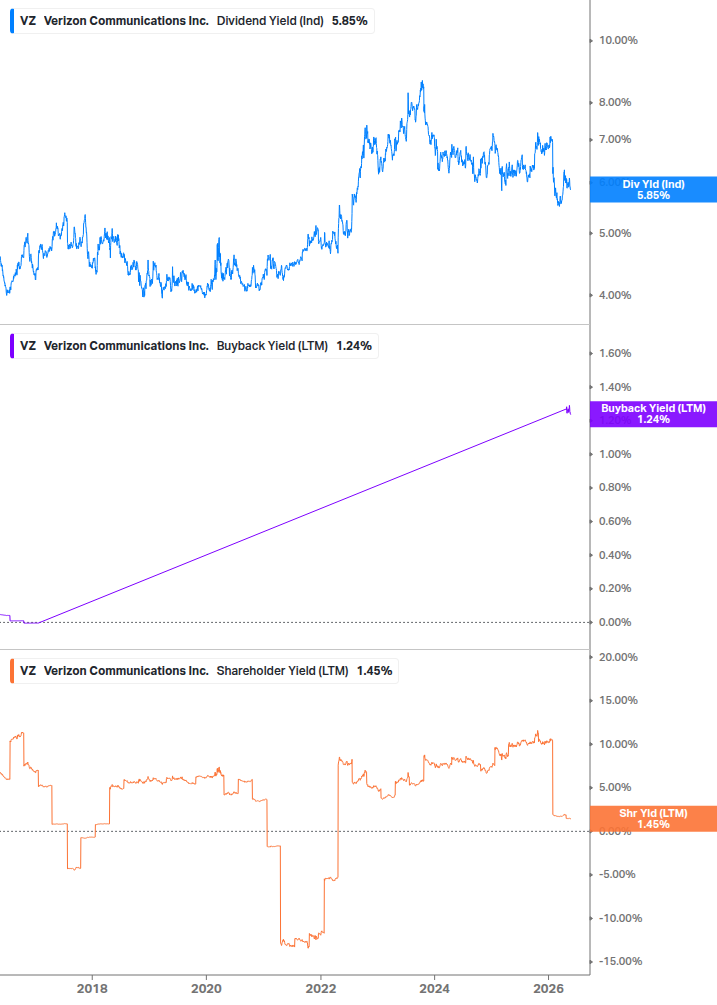Click the orange Shr Yld (LTM) 1.45% axis tag
This screenshot has width=717, height=1005.
pyautogui.click(x=653, y=819)
